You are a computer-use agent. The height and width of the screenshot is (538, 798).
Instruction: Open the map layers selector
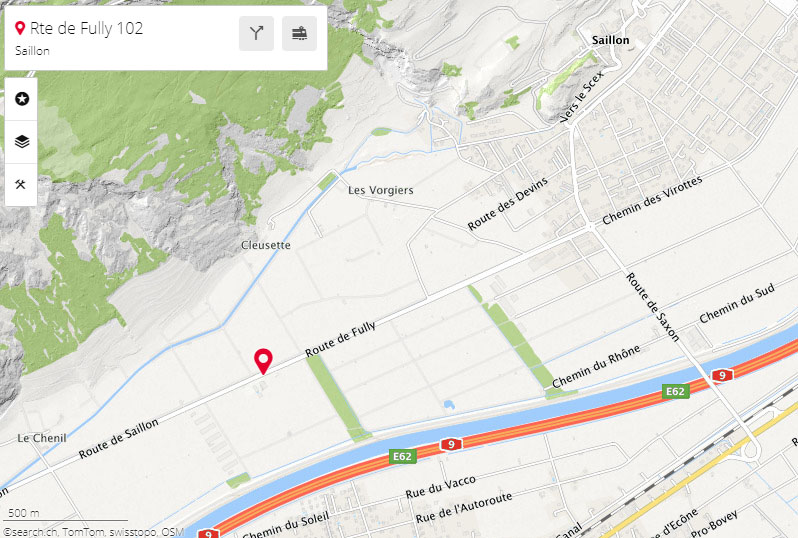pyautogui.click(x=21, y=141)
